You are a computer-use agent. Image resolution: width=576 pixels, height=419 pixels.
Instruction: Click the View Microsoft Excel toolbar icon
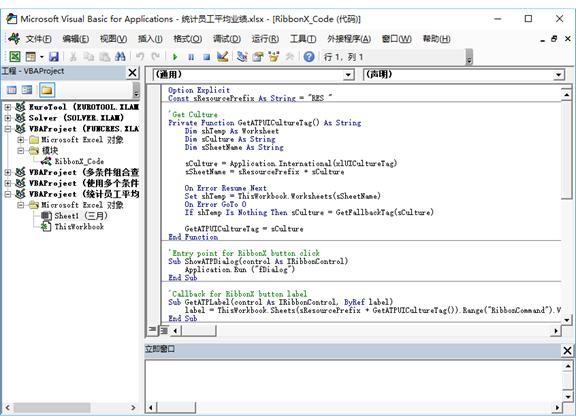15,57
